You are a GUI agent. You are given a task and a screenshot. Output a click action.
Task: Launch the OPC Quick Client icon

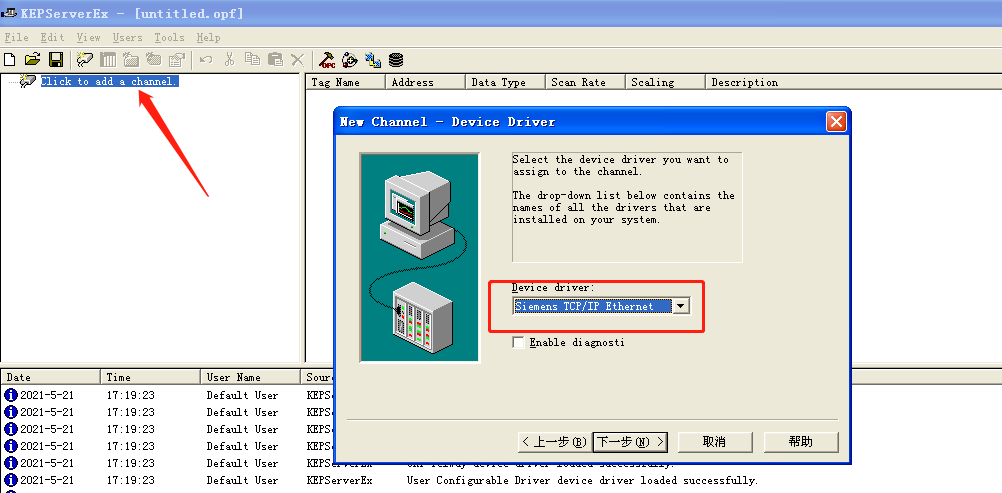point(327,60)
